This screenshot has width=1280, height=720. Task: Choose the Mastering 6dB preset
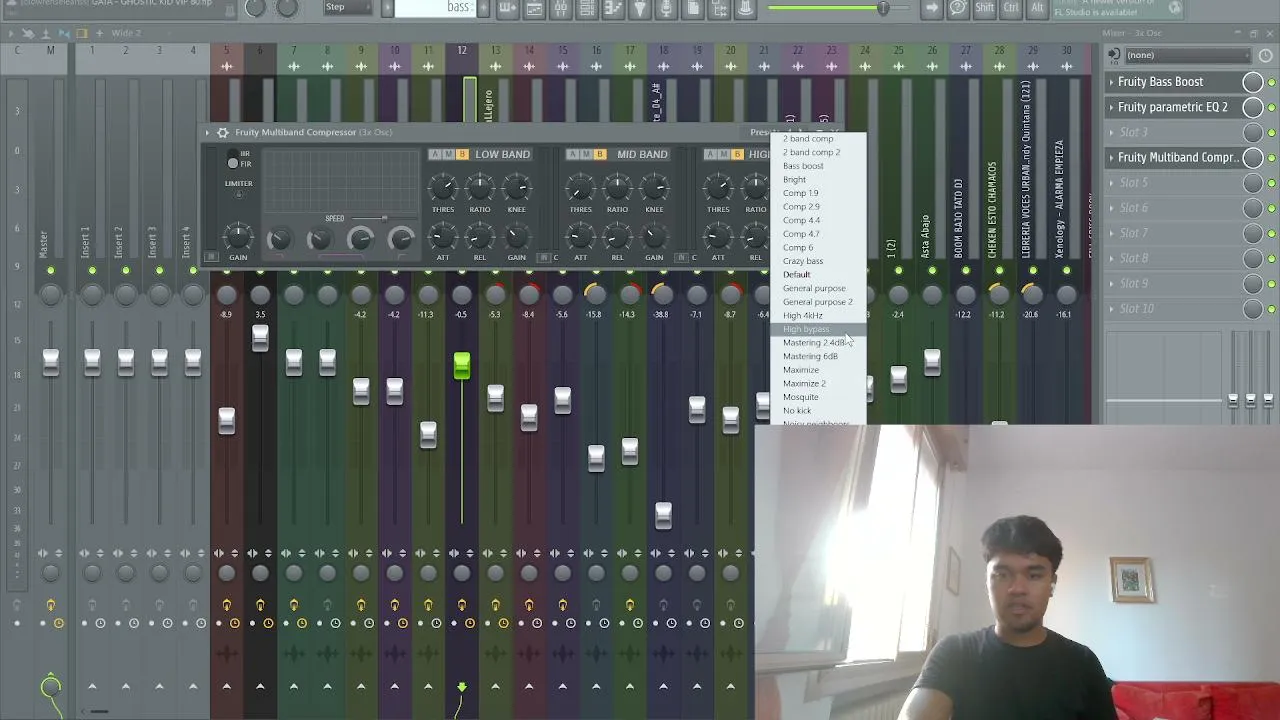click(811, 356)
